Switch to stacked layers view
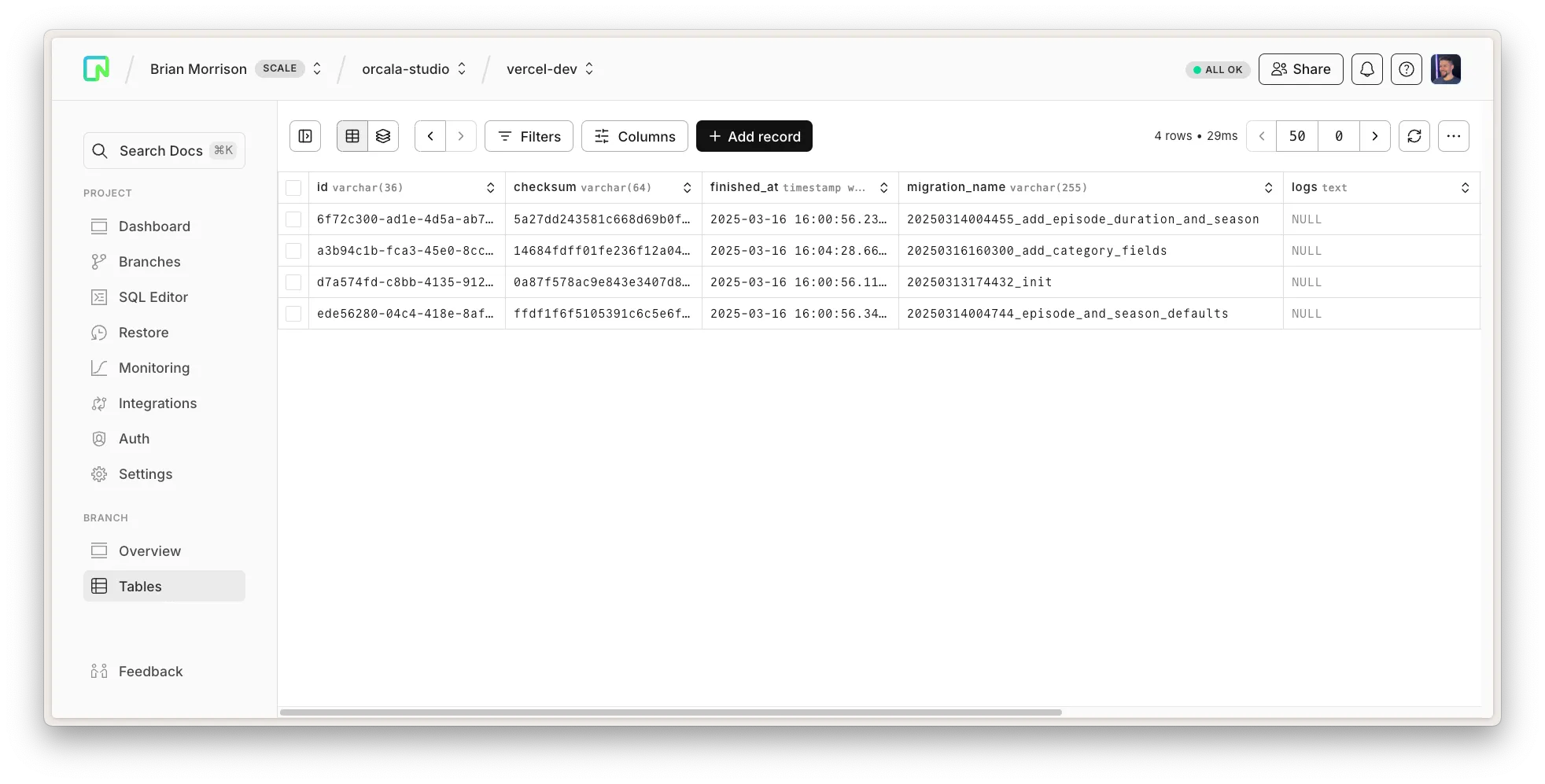 [383, 136]
